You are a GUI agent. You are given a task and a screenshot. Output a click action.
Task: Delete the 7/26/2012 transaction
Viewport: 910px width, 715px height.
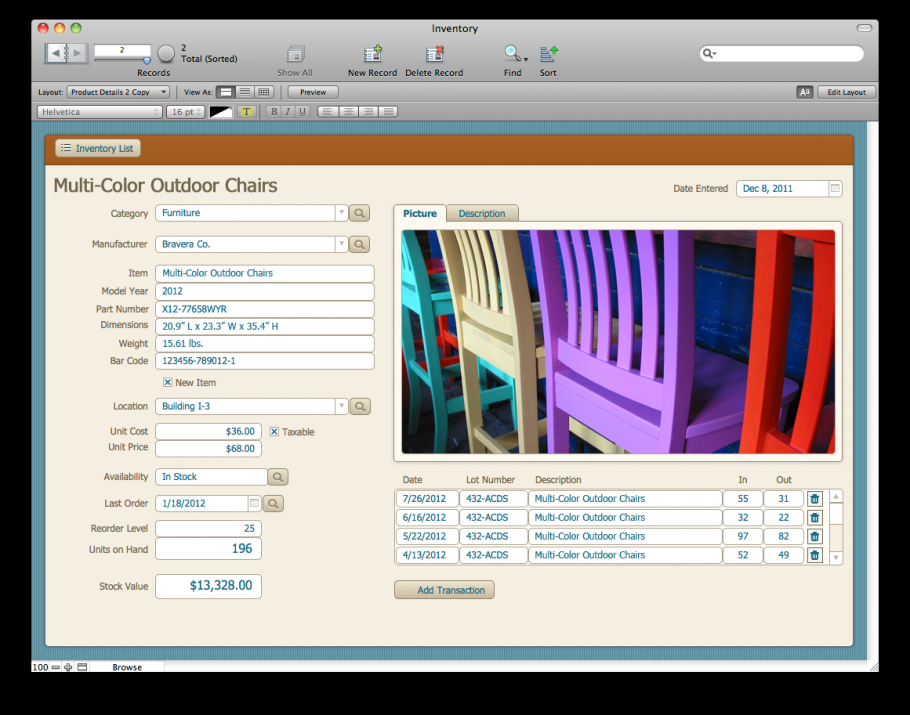click(x=815, y=499)
